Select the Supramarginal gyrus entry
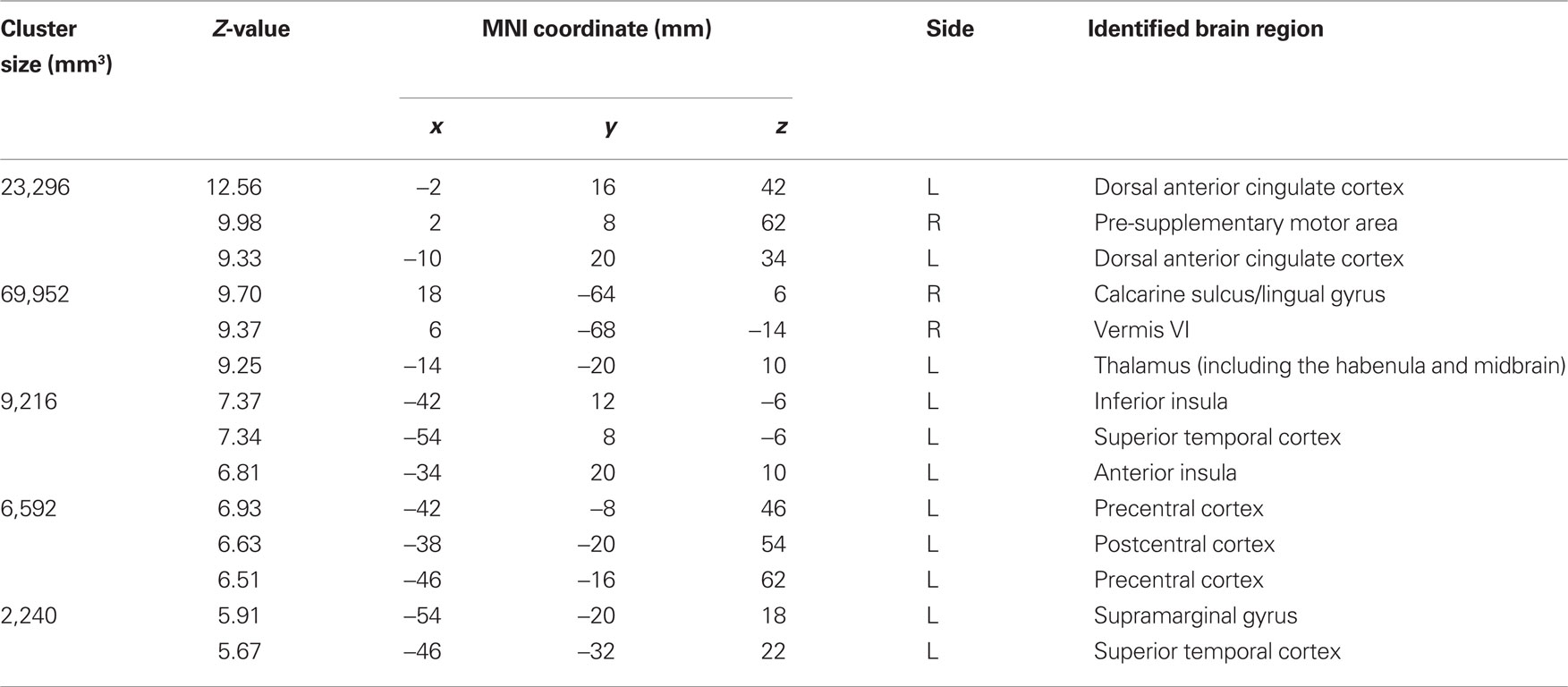Viewport: 1568px width, 687px height. point(1195,615)
